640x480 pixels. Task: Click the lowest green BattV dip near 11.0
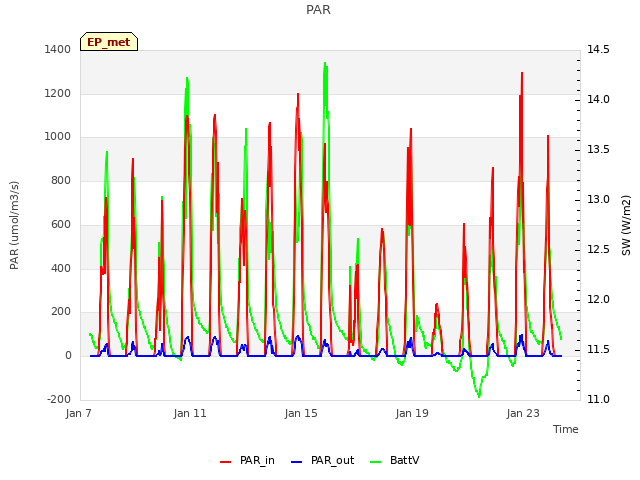[x=479, y=396]
